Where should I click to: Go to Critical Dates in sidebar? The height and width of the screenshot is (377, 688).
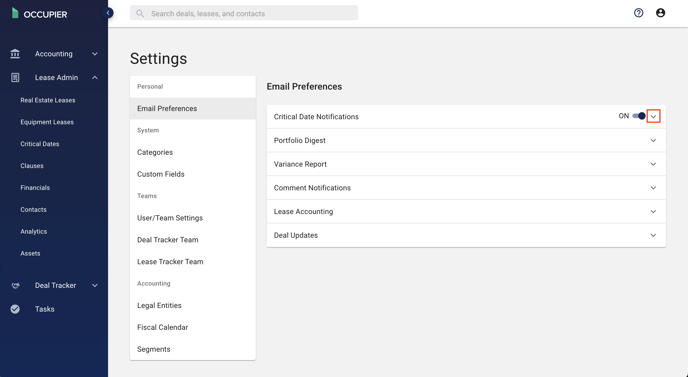point(39,144)
